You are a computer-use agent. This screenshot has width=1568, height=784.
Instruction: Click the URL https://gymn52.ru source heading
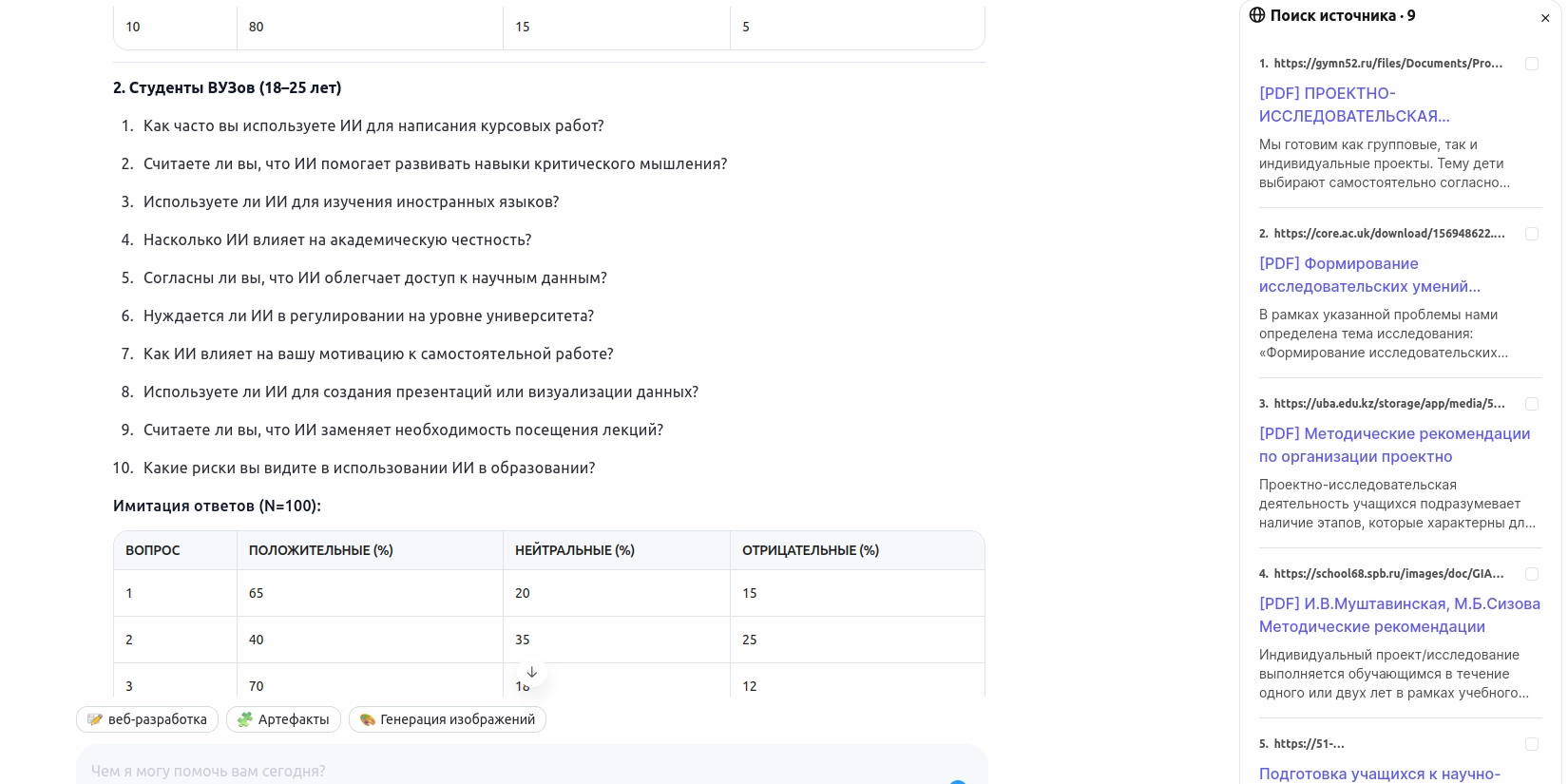1387,64
